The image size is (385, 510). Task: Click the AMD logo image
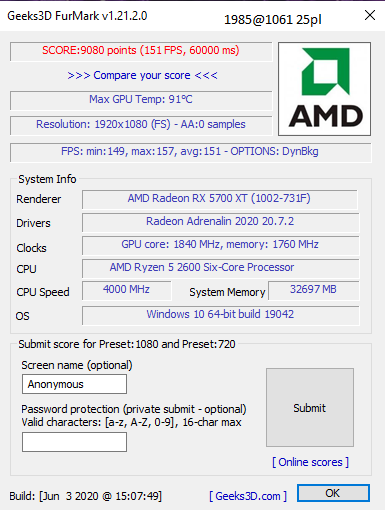[324, 89]
